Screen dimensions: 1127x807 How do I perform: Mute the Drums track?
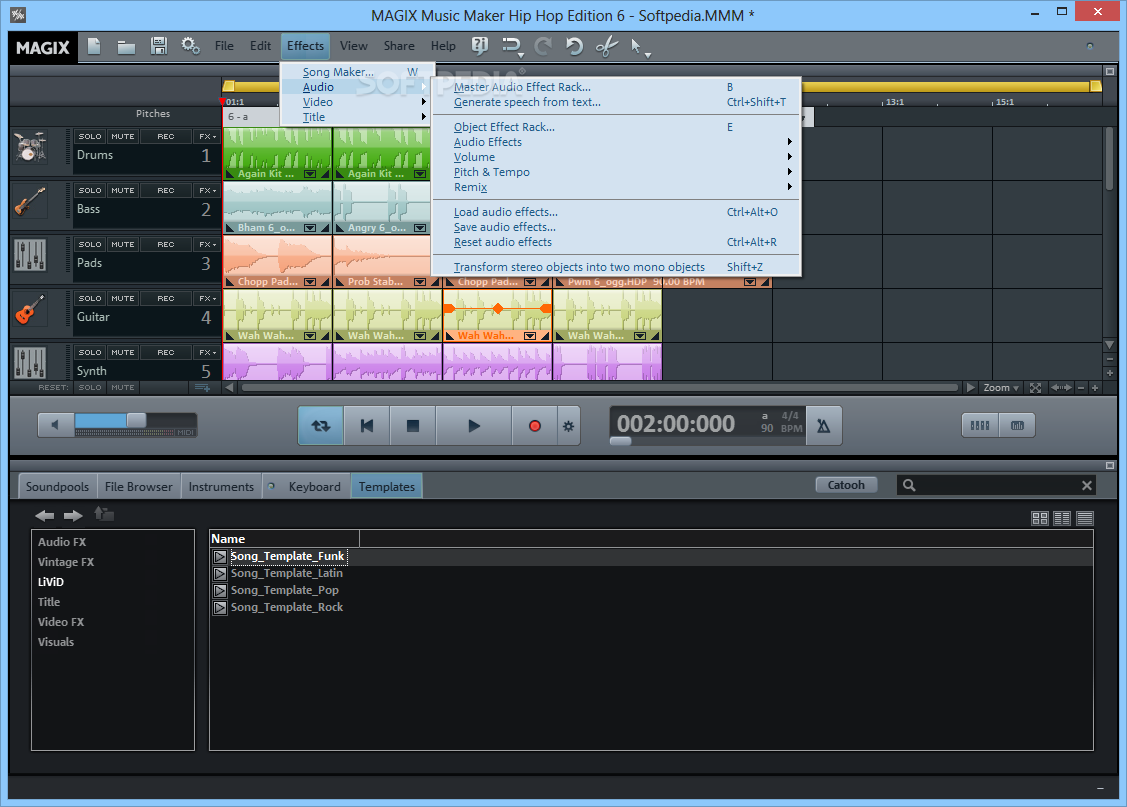[x=123, y=137]
